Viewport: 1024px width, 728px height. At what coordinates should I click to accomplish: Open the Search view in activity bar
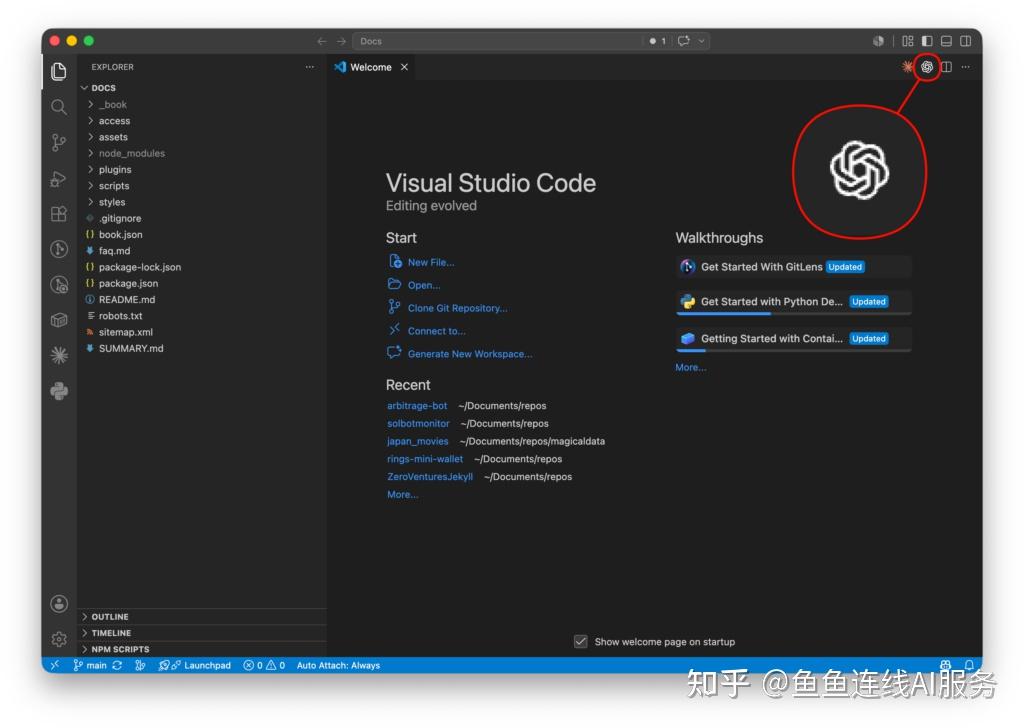tap(59, 107)
